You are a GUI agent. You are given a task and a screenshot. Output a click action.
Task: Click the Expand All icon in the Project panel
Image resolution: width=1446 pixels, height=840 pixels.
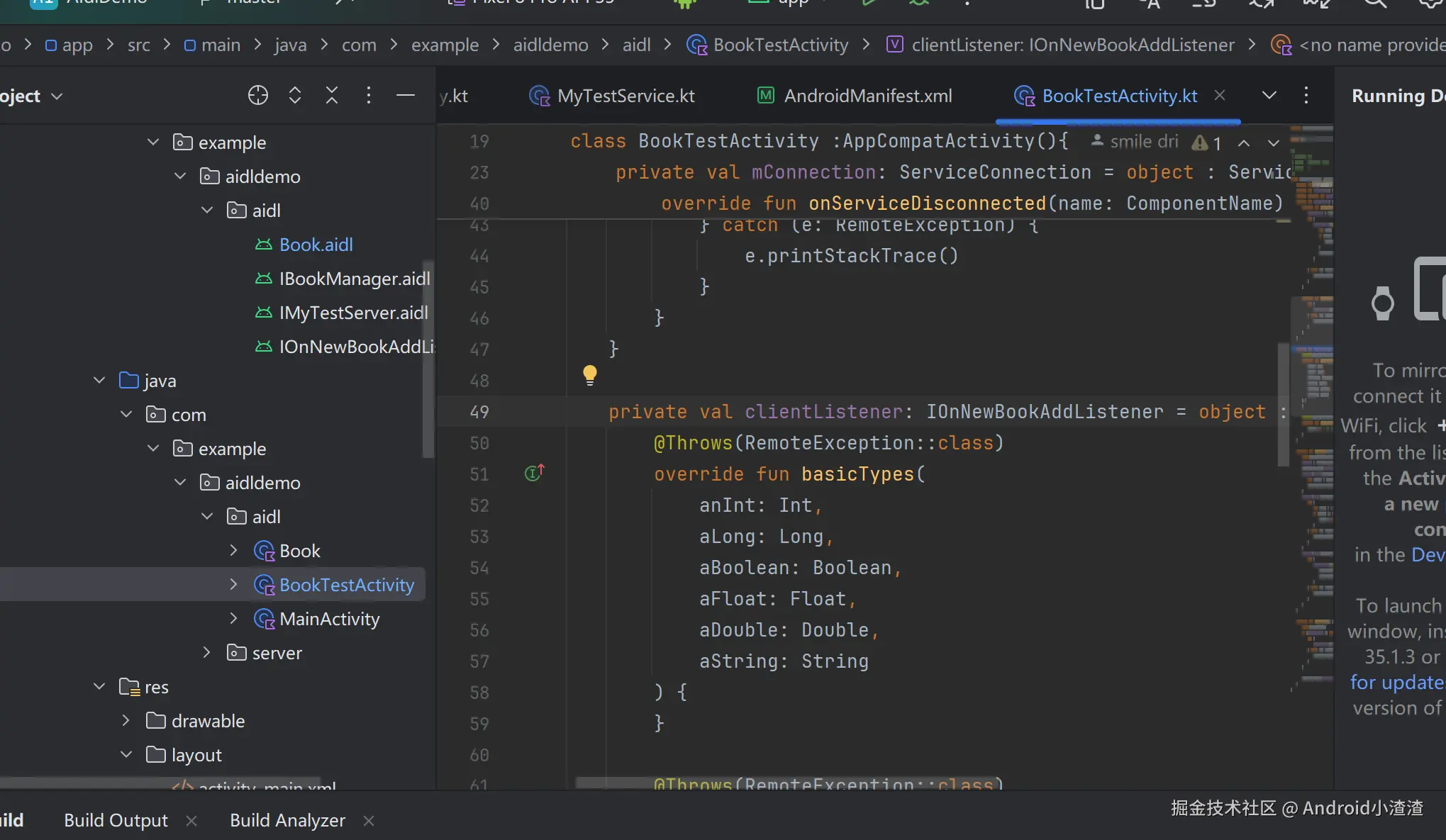295,95
